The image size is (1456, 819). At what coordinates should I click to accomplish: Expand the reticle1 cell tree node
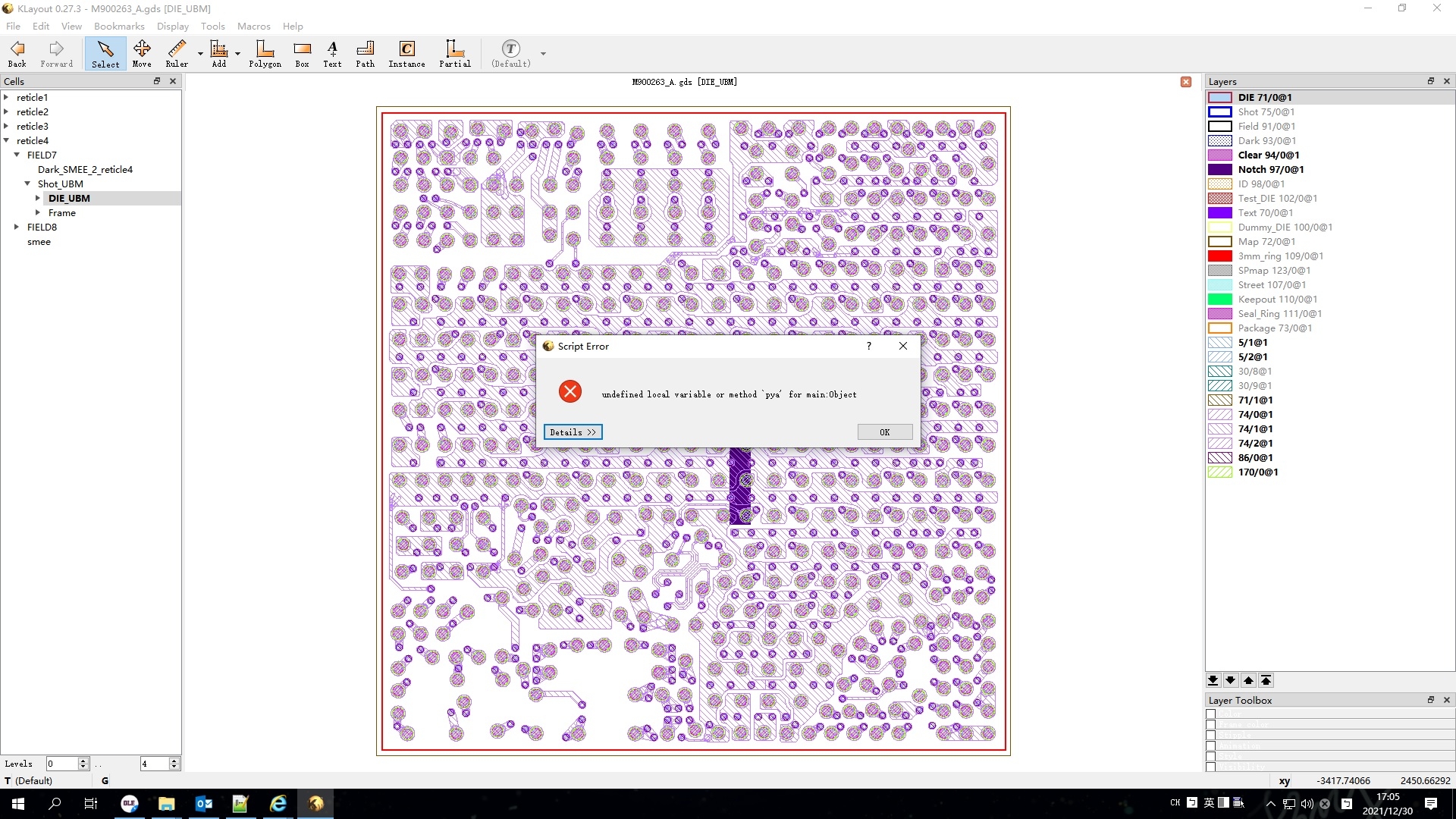(6, 97)
